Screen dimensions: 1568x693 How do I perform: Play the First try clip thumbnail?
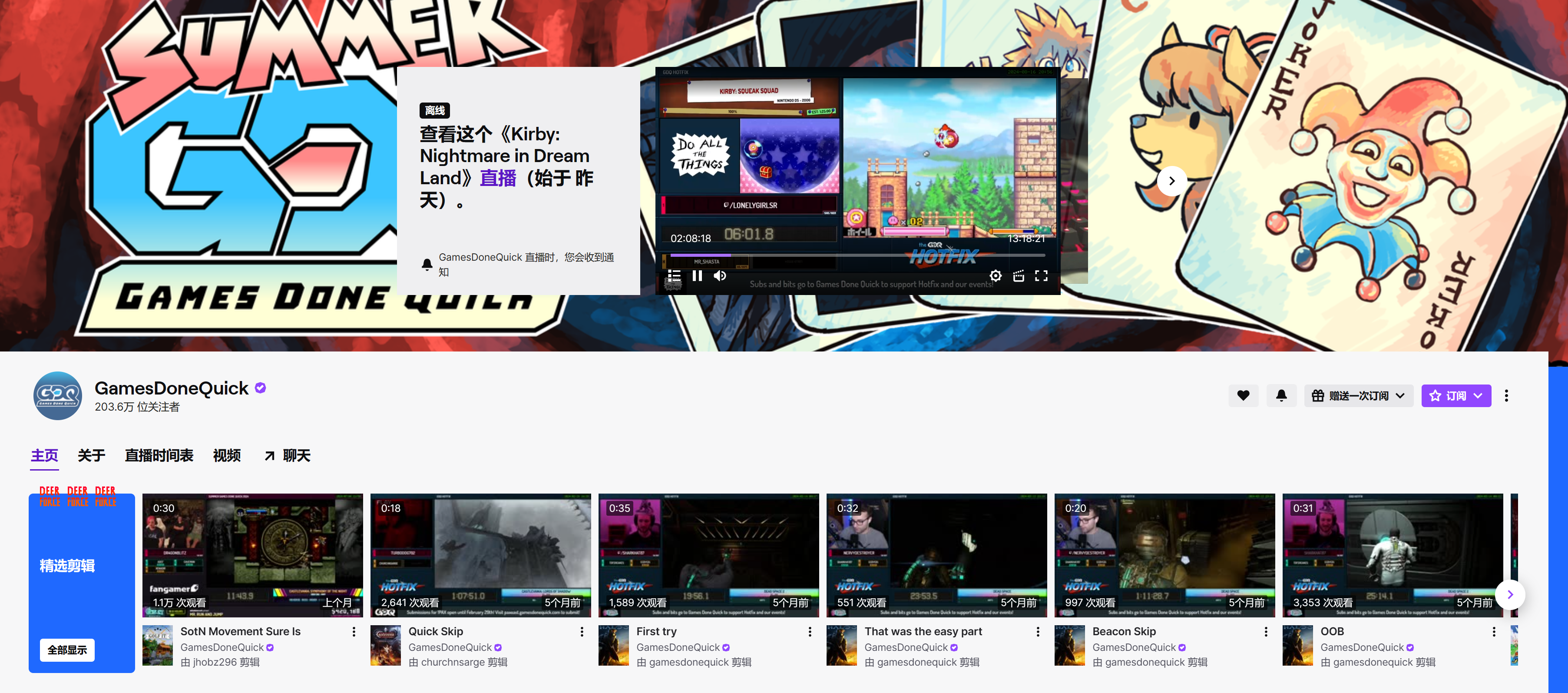[708, 555]
